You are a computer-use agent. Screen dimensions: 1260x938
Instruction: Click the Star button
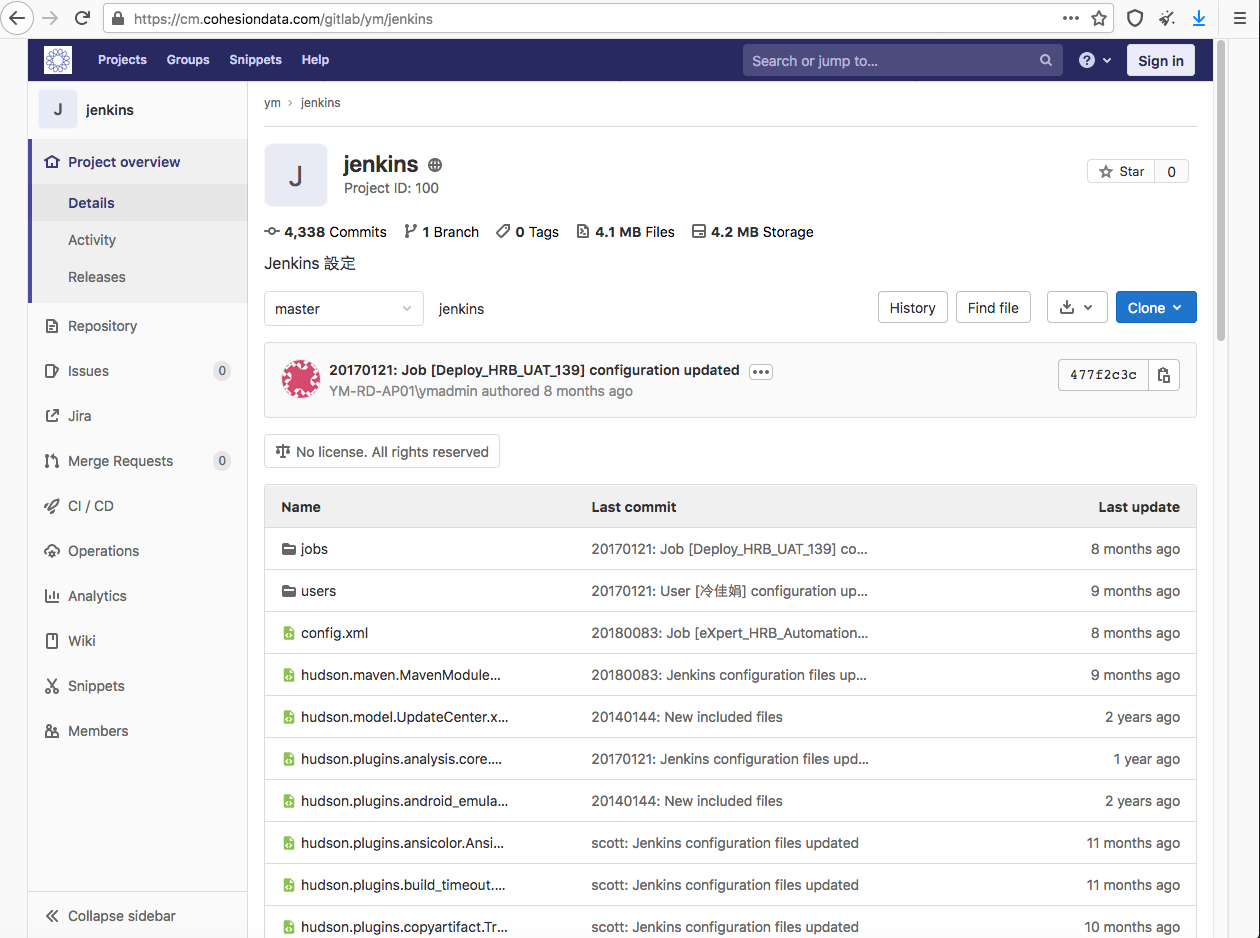[1121, 172]
